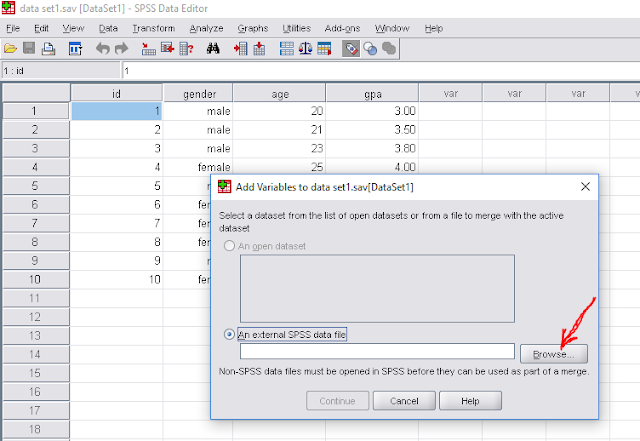Toggle the Value Labels tag icon
The image size is (640, 441).
(351, 49)
